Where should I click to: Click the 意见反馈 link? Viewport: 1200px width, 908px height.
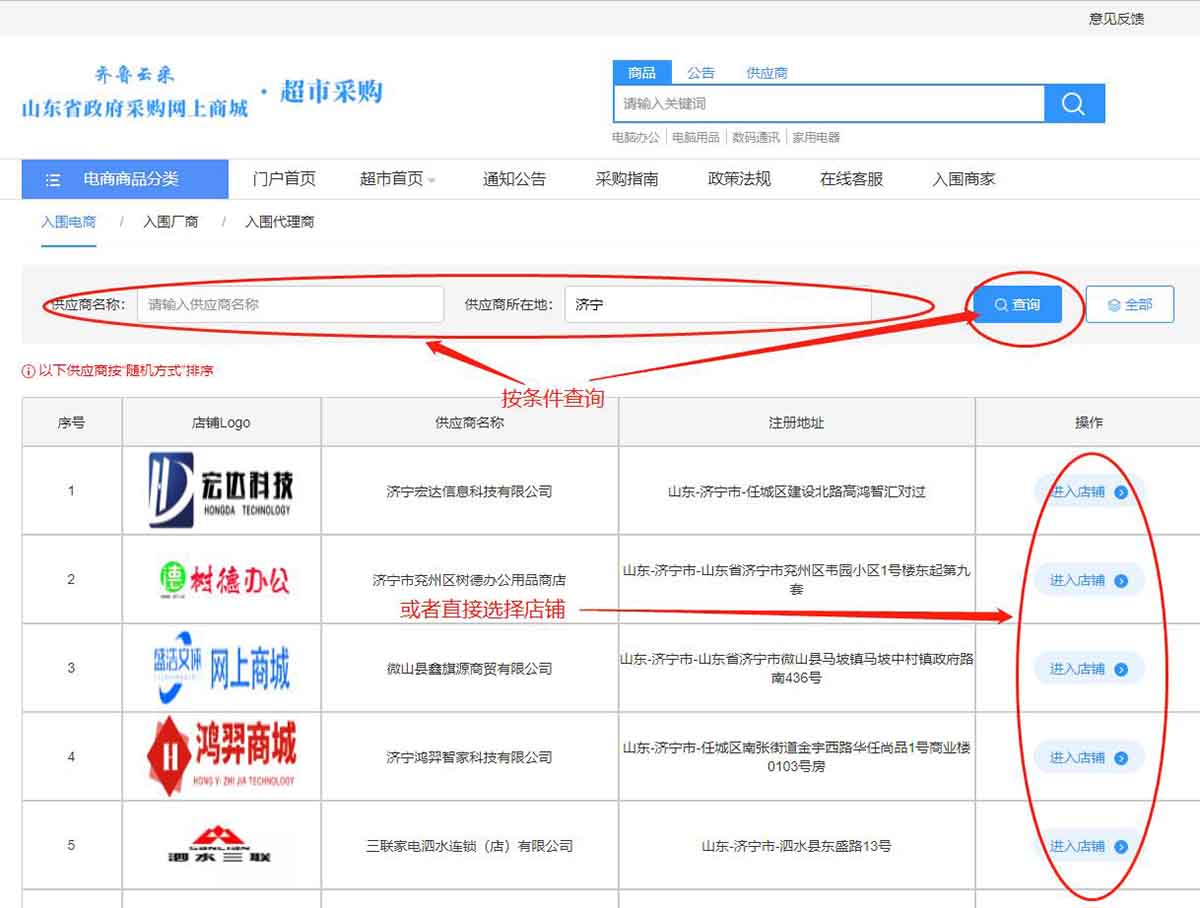coord(1116,18)
